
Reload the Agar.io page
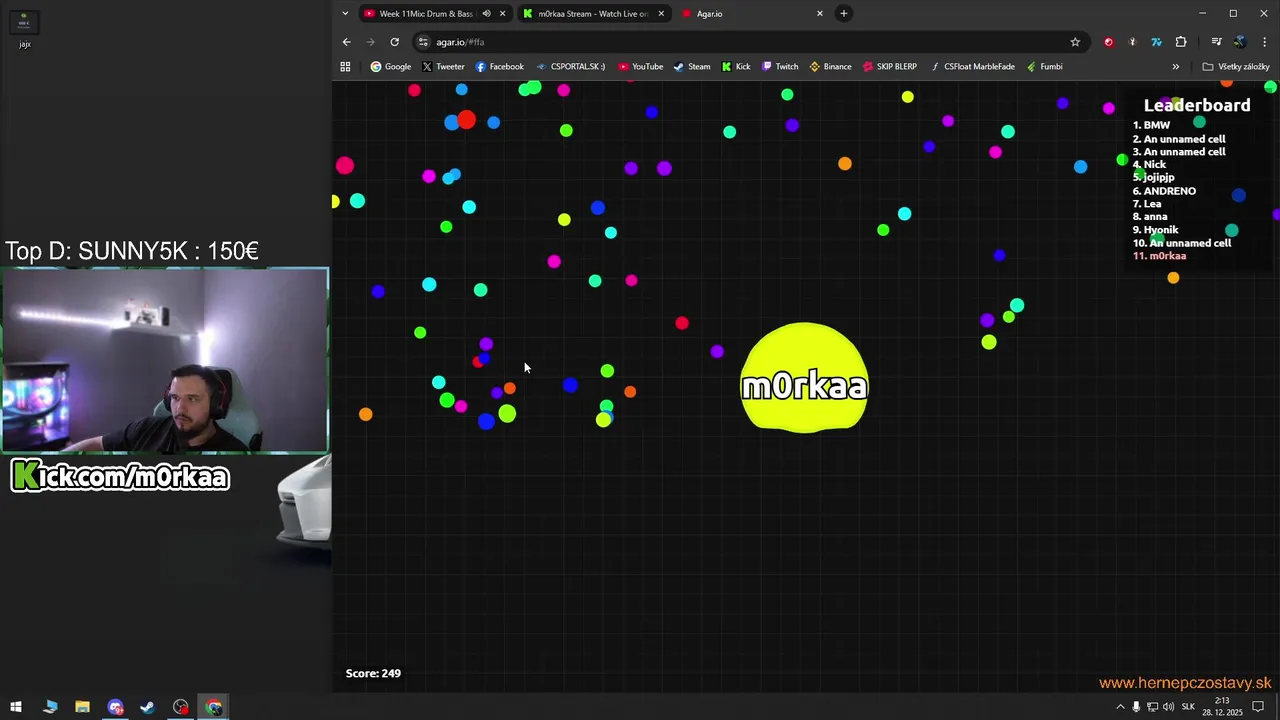coord(395,42)
